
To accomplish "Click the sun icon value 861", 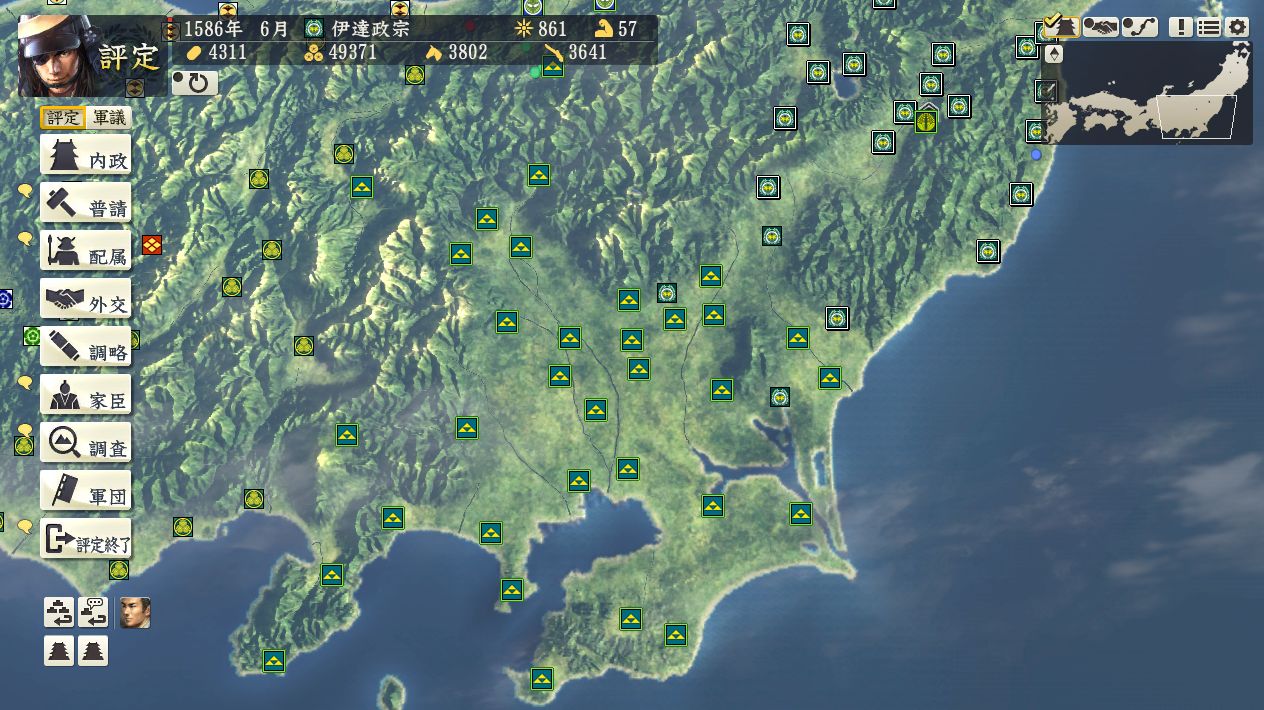I will pyautogui.click(x=553, y=28).
